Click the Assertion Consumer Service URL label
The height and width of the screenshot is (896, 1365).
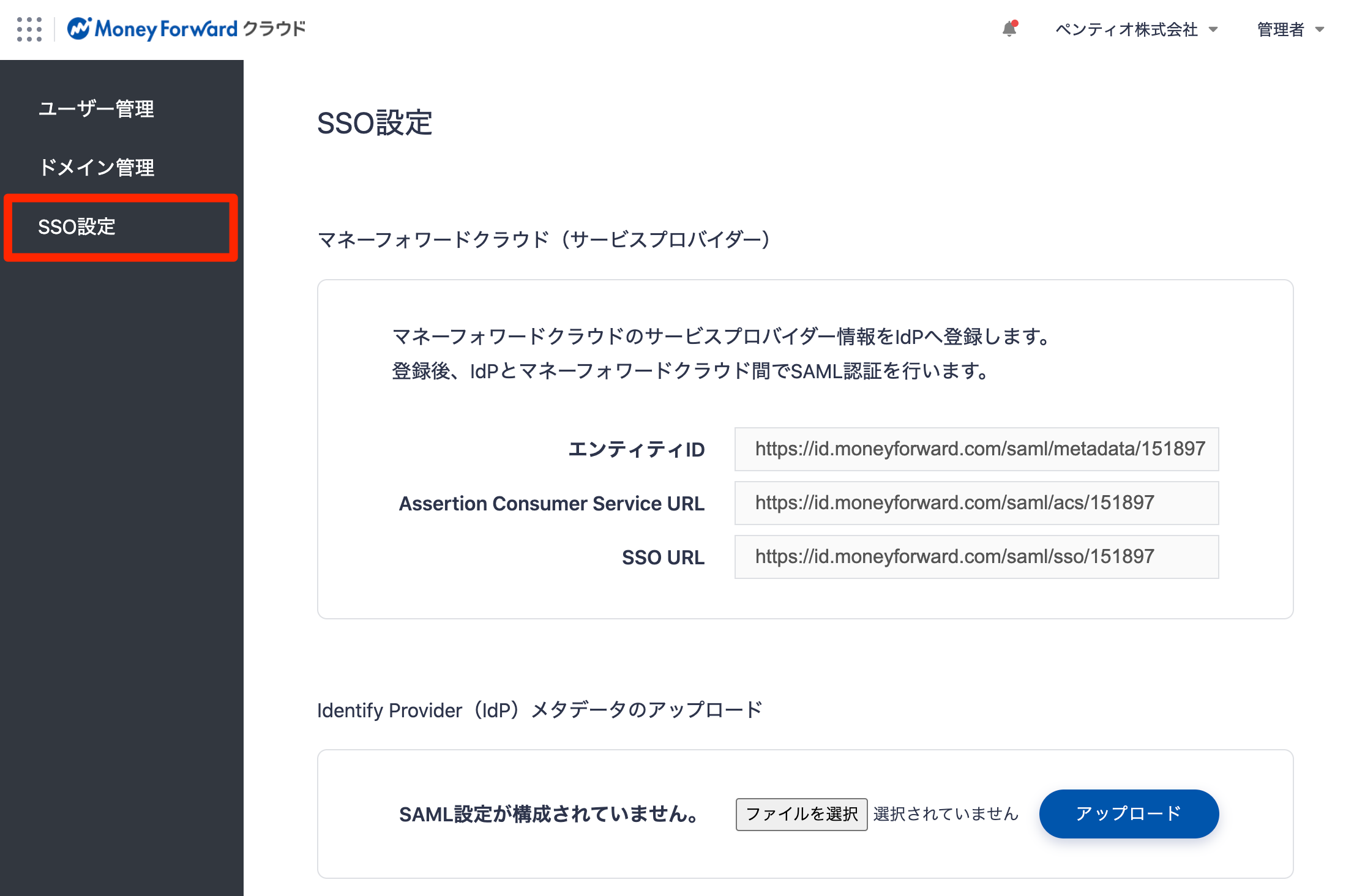pos(552,504)
